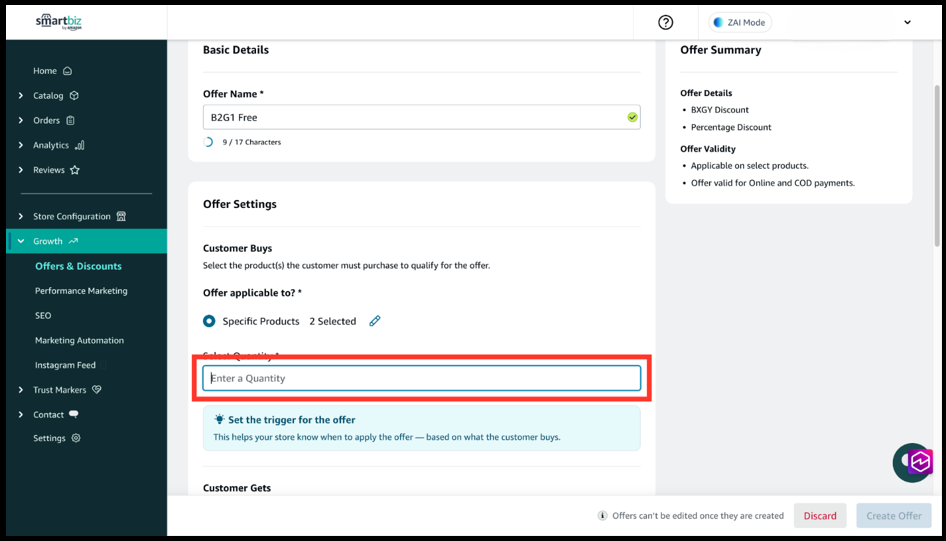
Task: Click the Home icon in sidebar
Action: click(68, 71)
